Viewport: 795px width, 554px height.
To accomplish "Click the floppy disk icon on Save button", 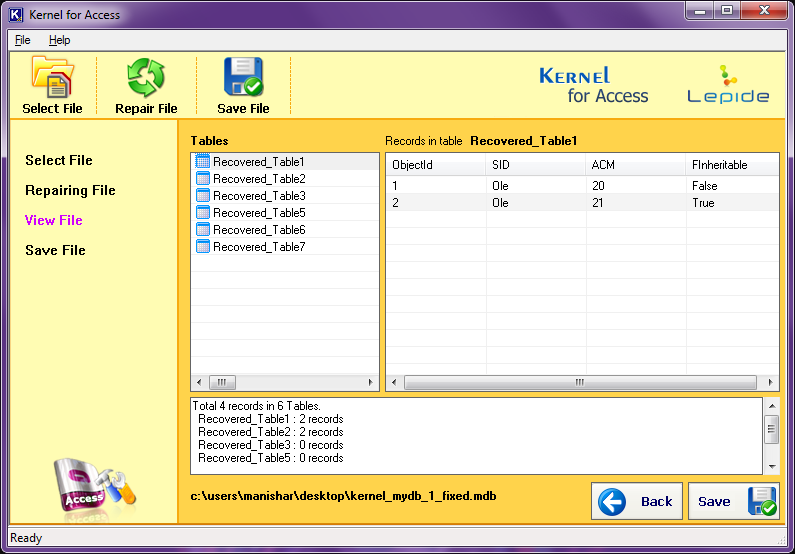I will (762, 501).
